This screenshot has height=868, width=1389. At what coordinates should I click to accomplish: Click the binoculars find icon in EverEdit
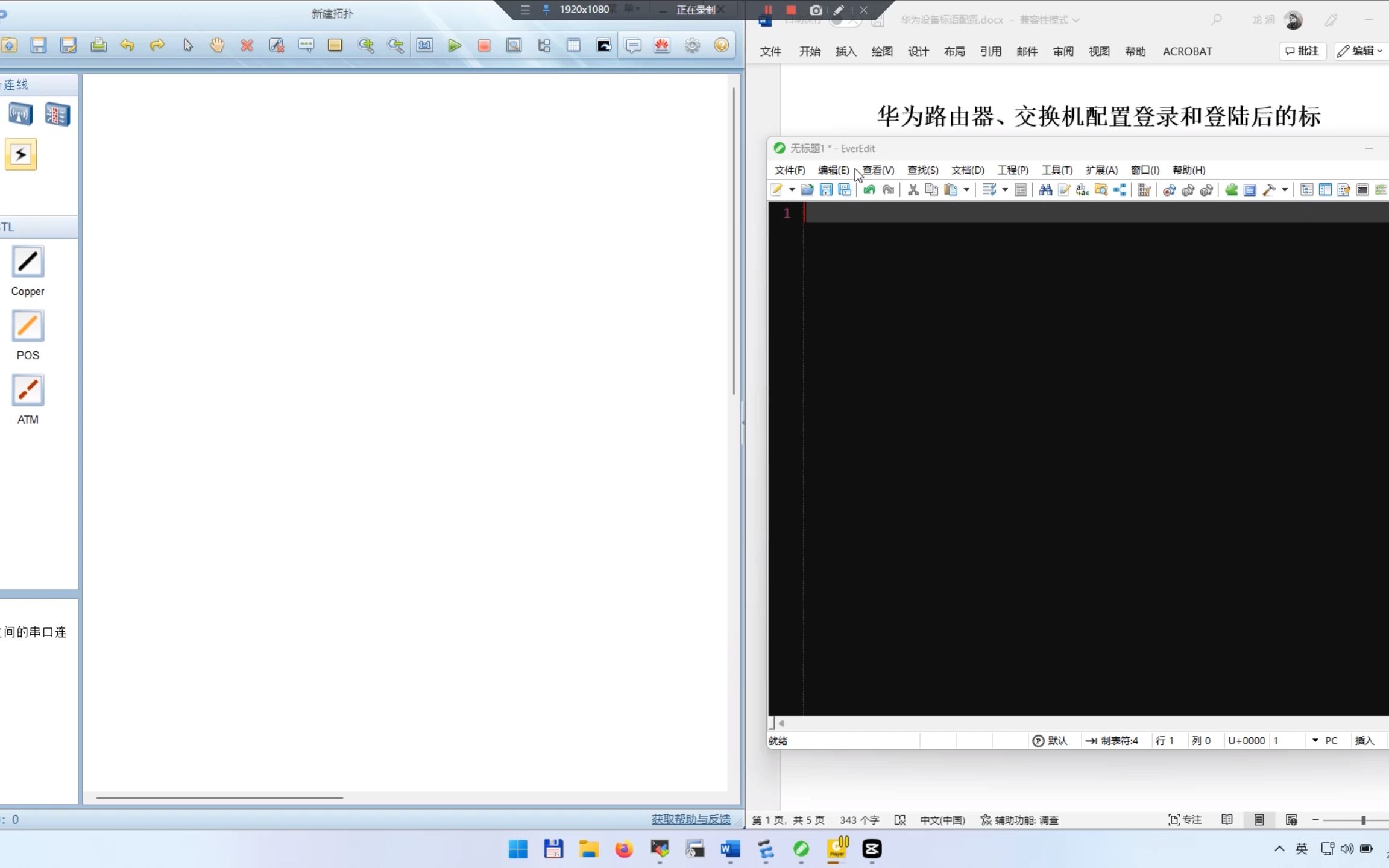1045,190
